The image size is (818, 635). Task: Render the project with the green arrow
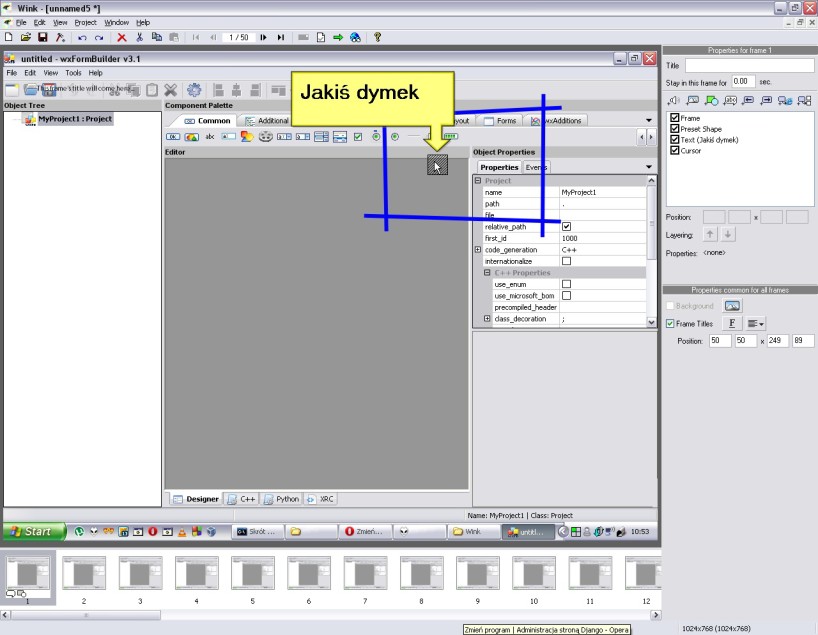click(x=338, y=38)
